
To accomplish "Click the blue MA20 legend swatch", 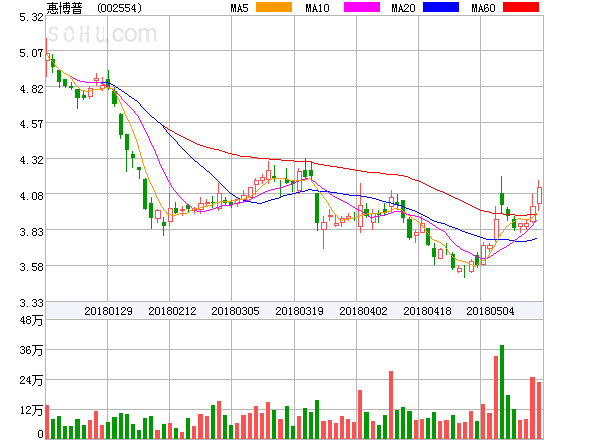I will tap(441, 7).
